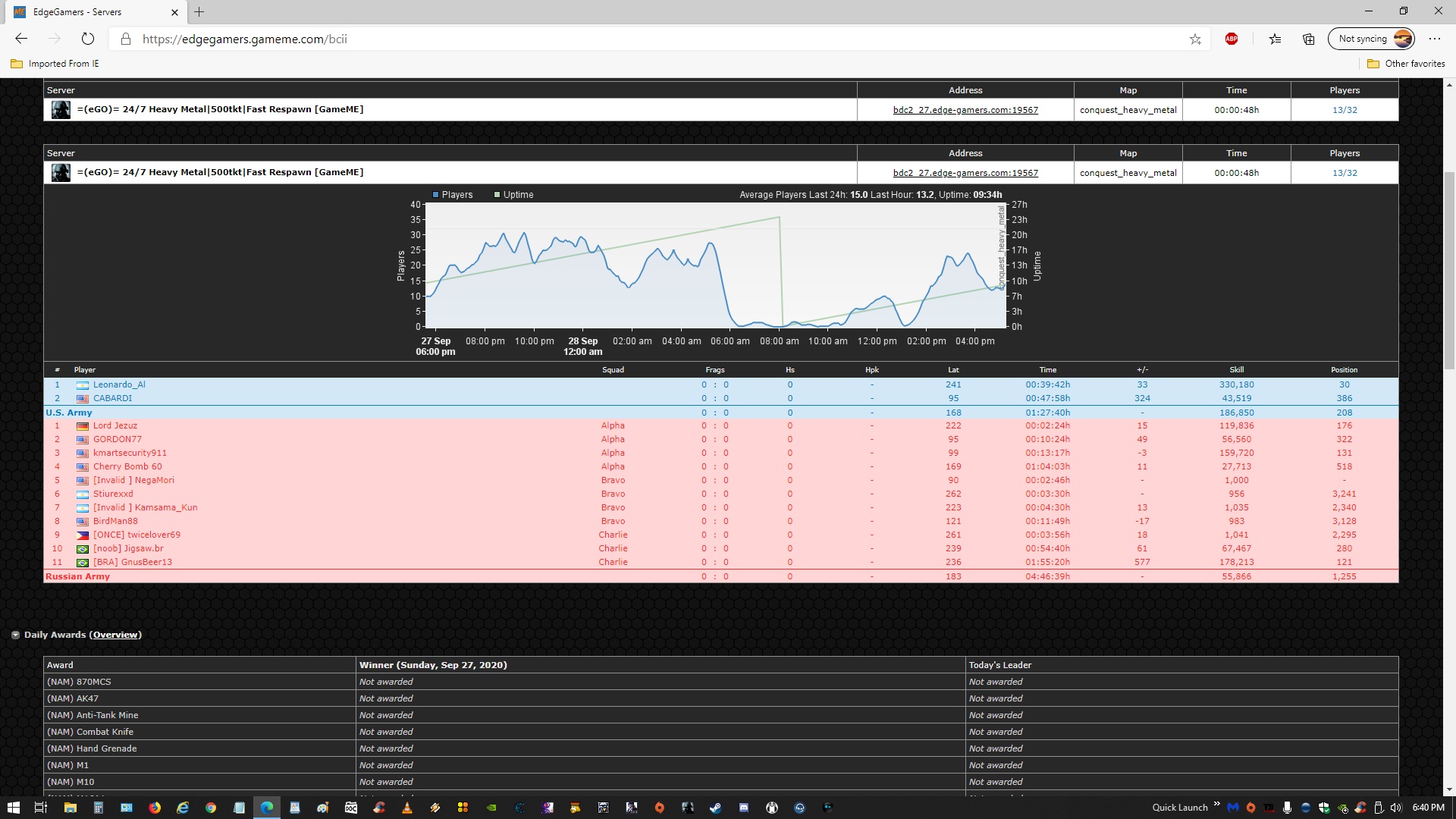This screenshot has height=819, width=1456.
Task: Open VLC media player from taskbar
Action: [x=407, y=808]
